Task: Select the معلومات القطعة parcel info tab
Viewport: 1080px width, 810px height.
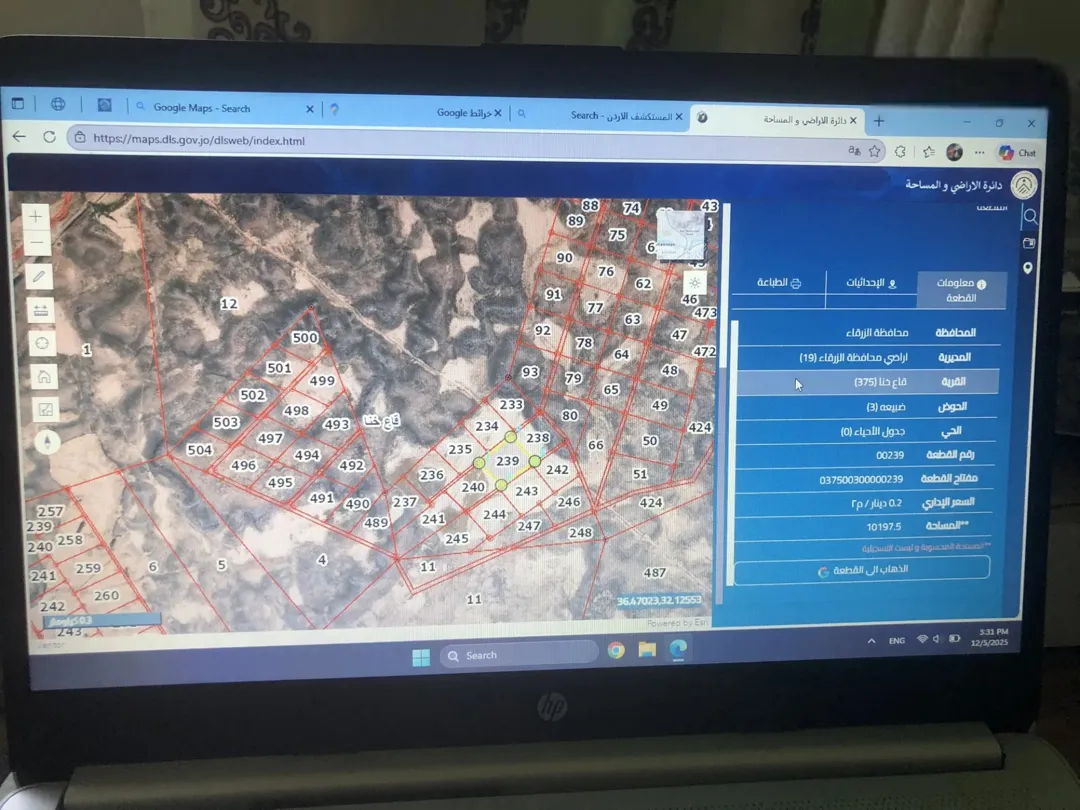Action: click(x=961, y=290)
